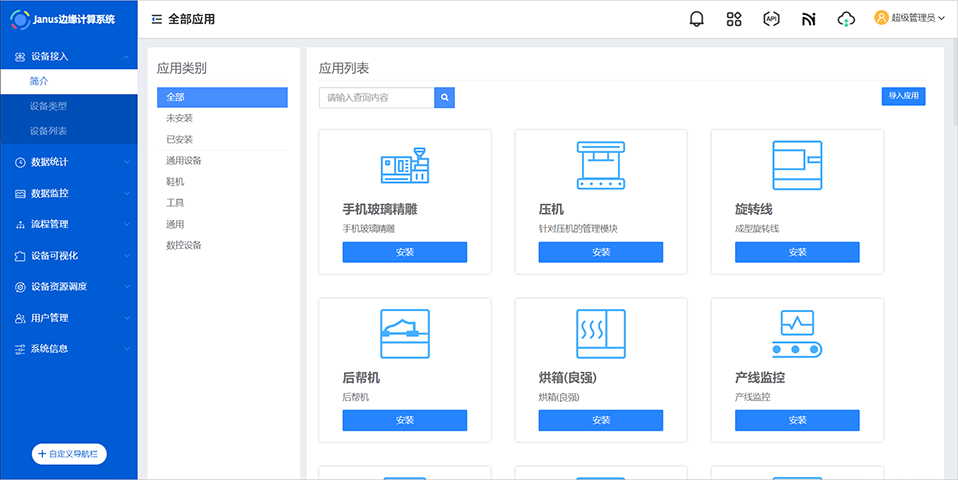Image resolution: width=958 pixels, height=480 pixels.
Task: Click the search magnifier button
Action: (x=445, y=97)
